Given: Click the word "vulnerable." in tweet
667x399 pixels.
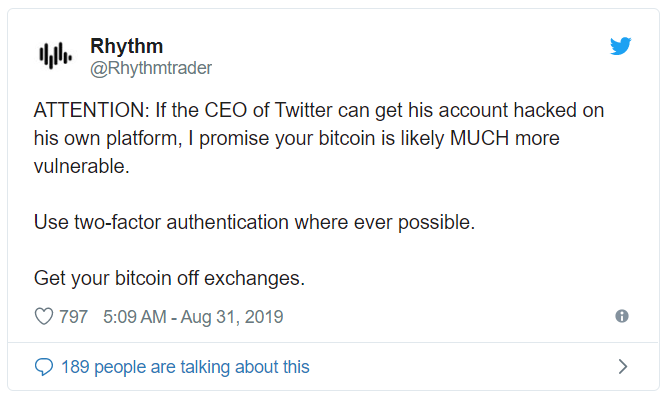Looking at the screenshot, I should (82, 166).
